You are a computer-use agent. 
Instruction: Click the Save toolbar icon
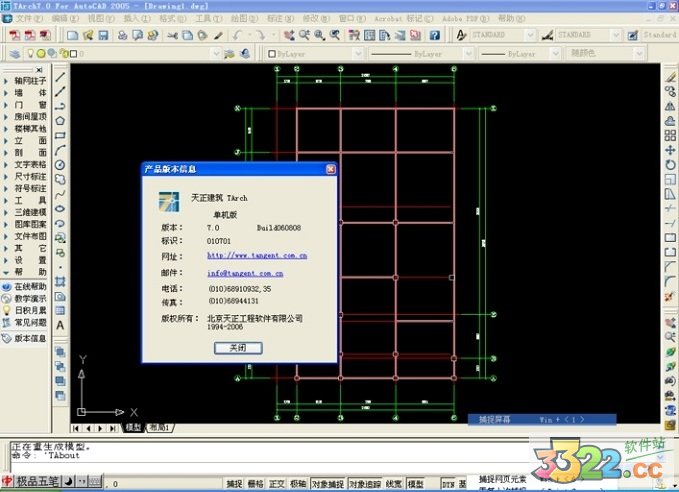pos(103,35)
